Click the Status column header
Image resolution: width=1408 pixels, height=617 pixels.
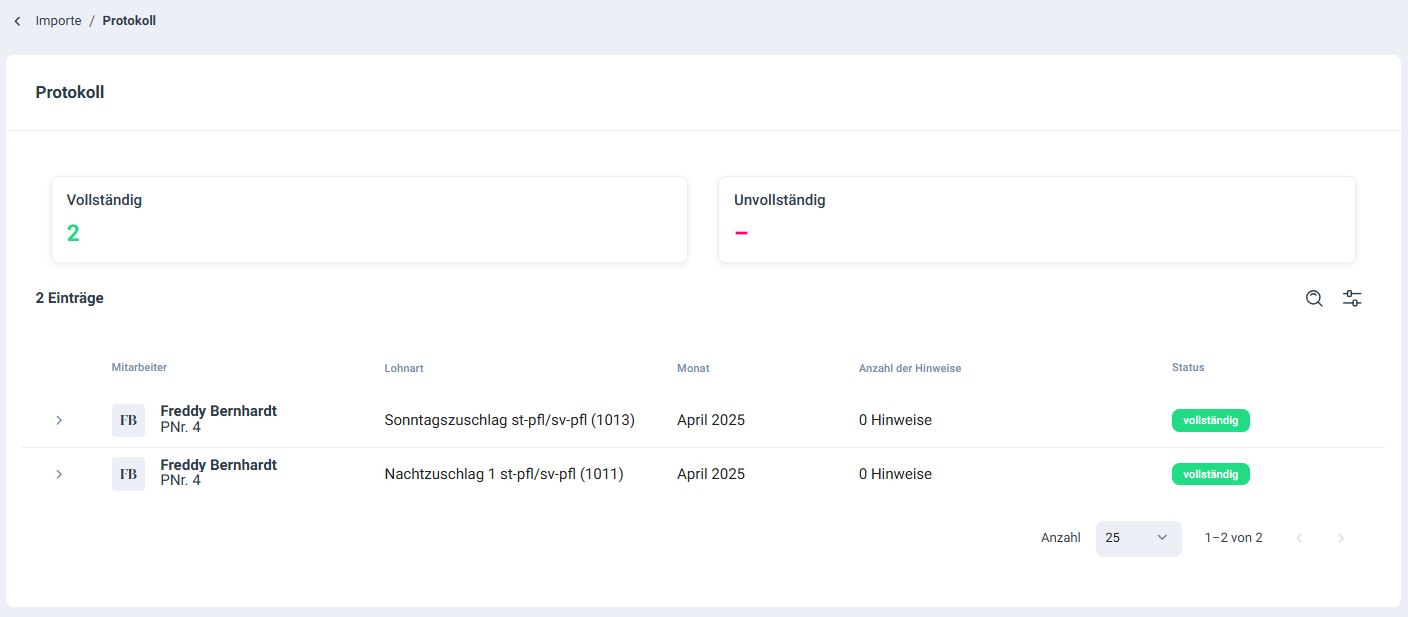point(1188,367)
